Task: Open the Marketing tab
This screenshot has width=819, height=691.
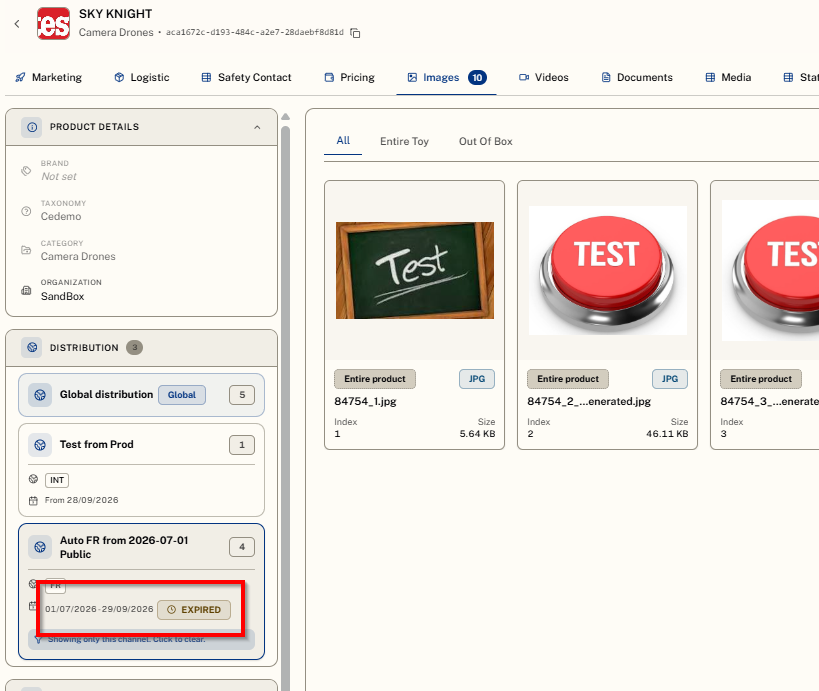Action: point(49,77)
